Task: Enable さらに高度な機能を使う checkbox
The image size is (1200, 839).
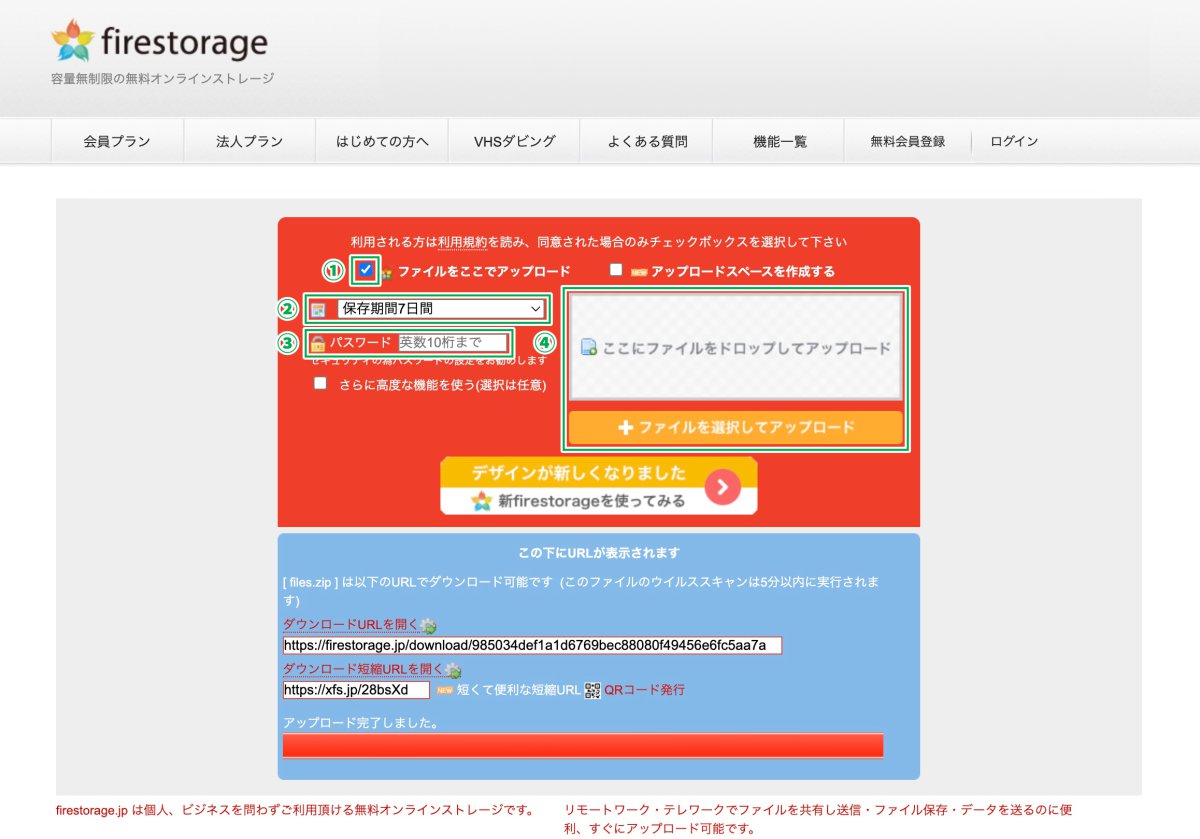Action: [320, 383]
